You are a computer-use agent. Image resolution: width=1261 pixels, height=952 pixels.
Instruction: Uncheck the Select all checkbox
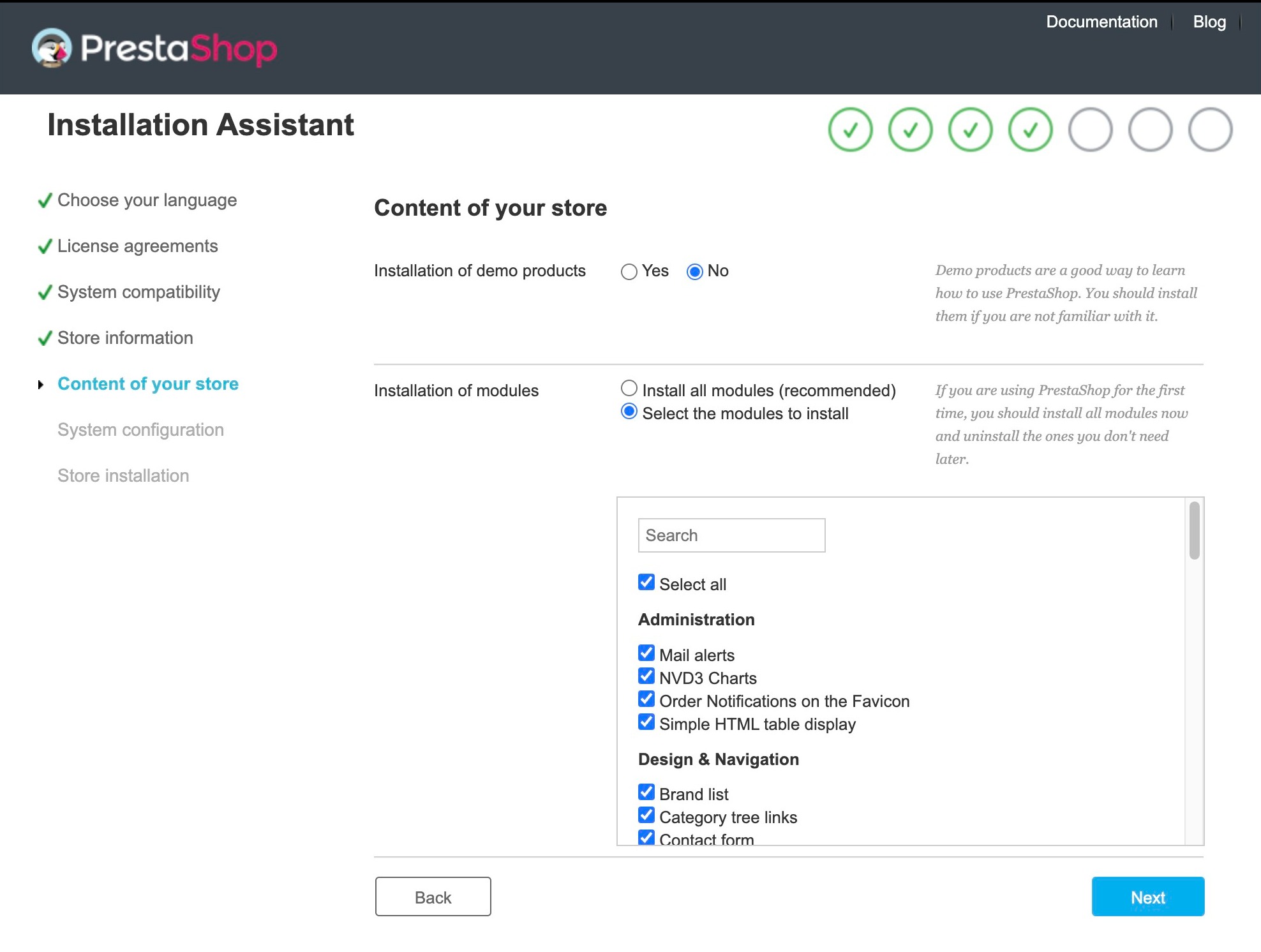(646, 582)
